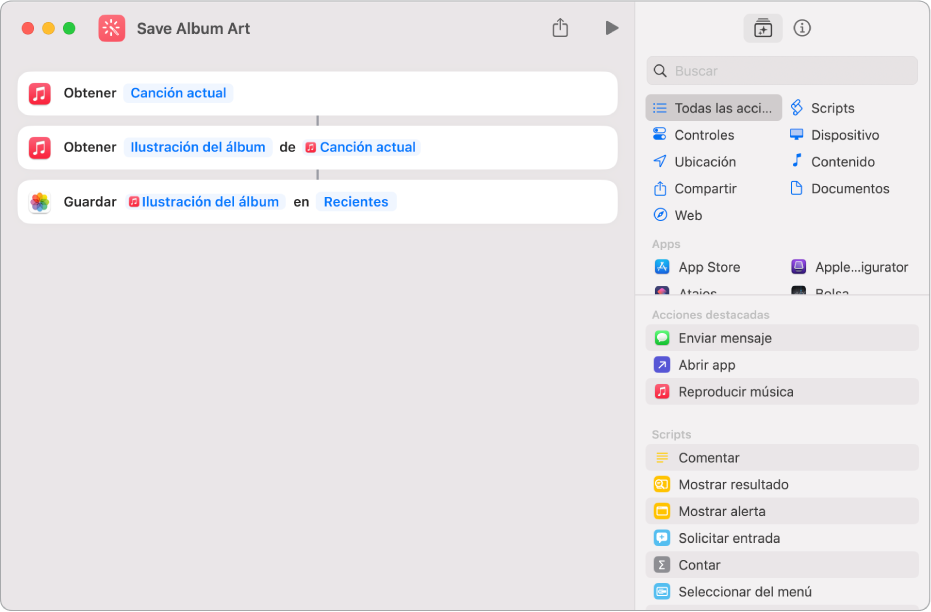
Task: Run the Save Album Art shortcut
Action: (x=611, y=28)
